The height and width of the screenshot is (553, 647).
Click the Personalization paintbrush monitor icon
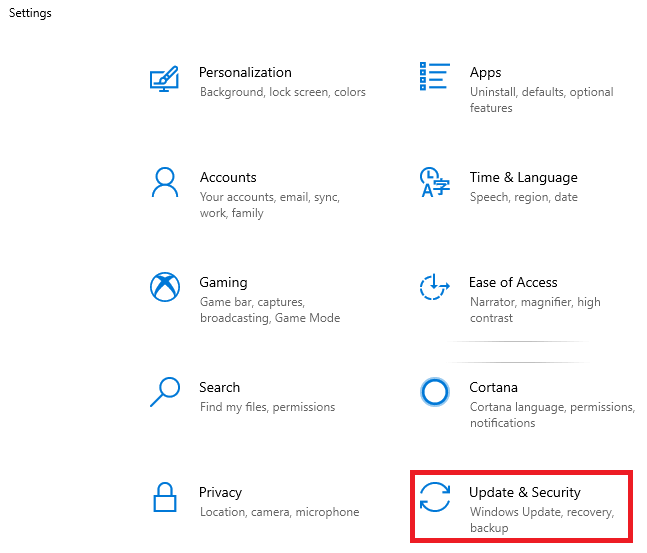(x=164, y=78)
